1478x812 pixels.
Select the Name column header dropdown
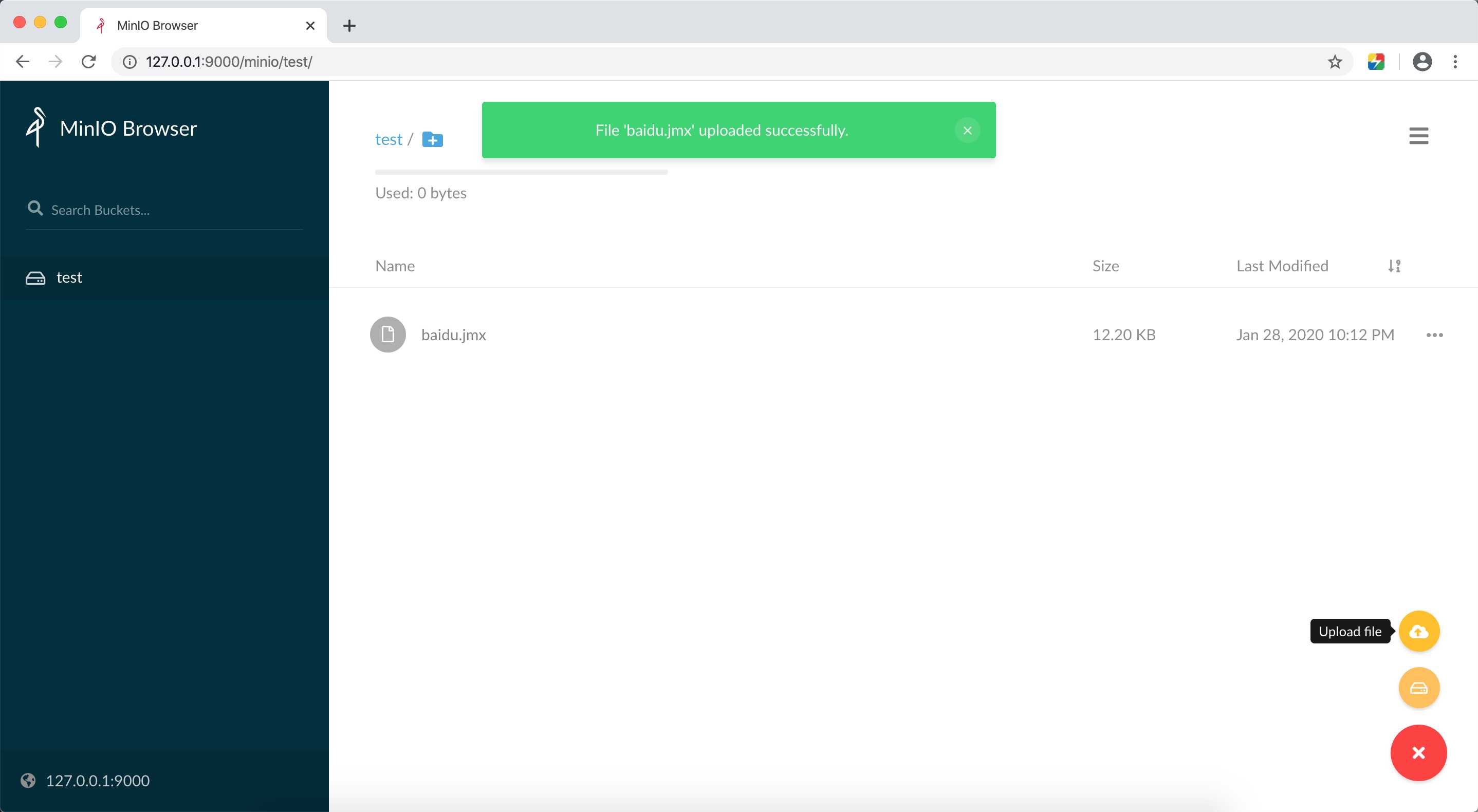(1393, 266)
